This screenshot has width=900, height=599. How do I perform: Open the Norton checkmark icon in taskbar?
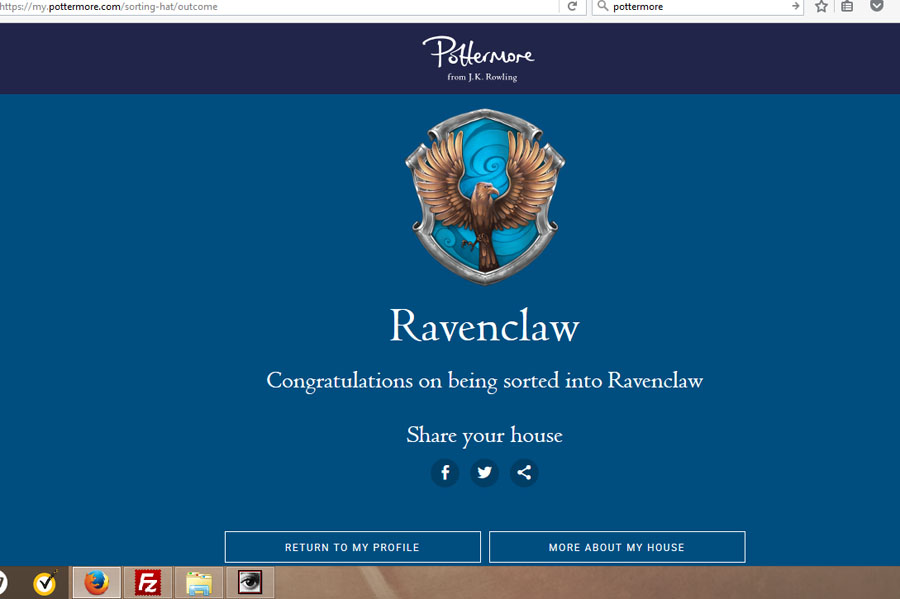click(45, 583)
